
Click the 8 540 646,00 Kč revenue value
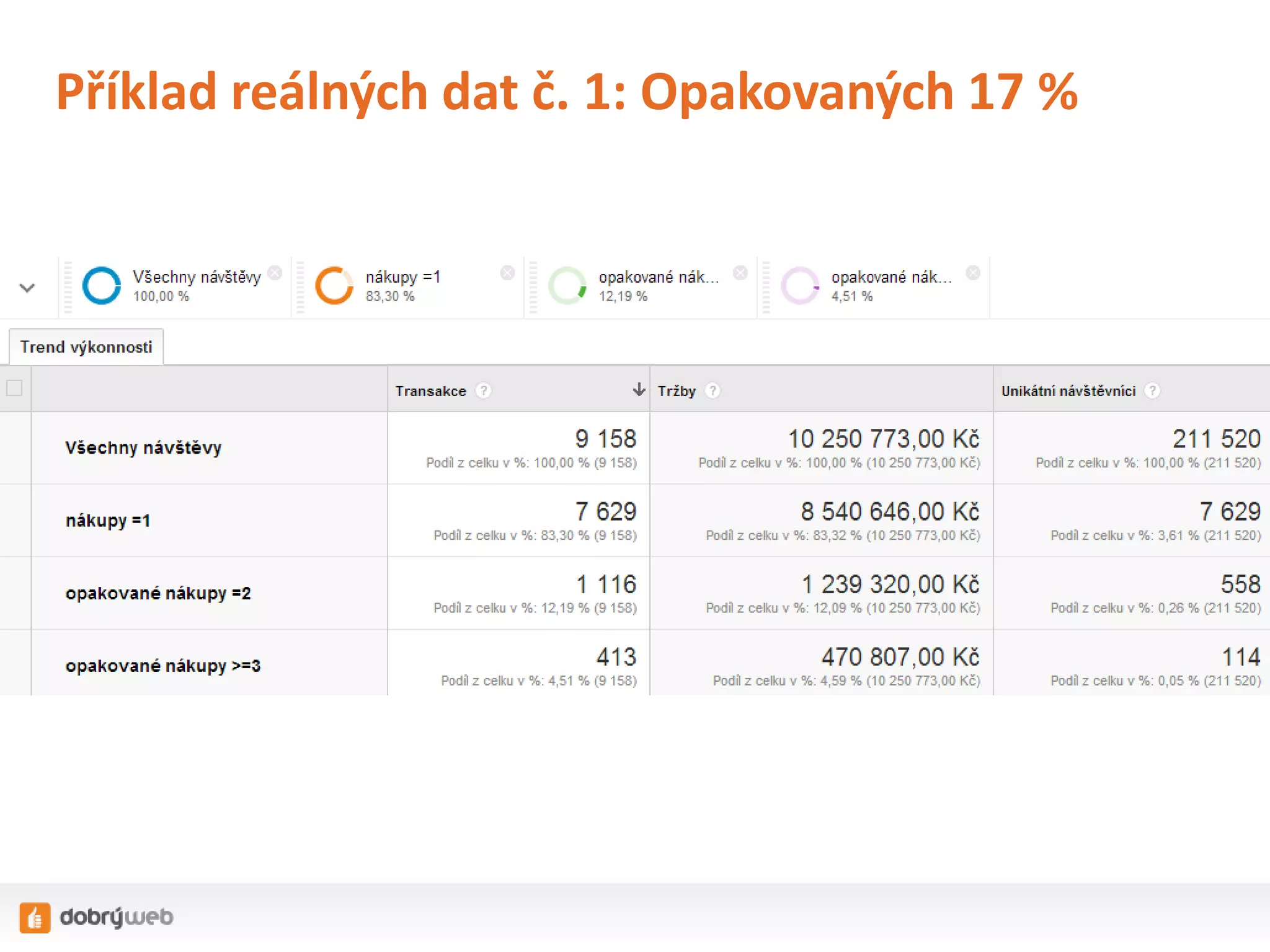[890, 511]
